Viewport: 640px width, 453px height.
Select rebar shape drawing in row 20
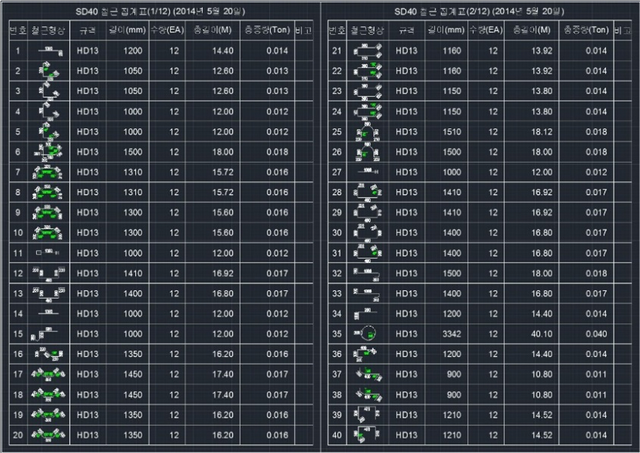pos(48,434)
